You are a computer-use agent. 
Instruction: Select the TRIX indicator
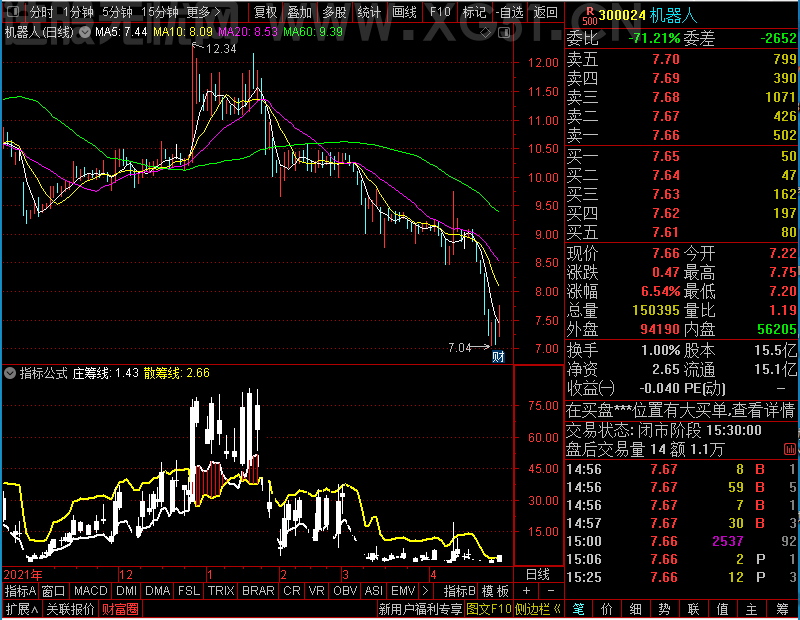click(221, 591)
